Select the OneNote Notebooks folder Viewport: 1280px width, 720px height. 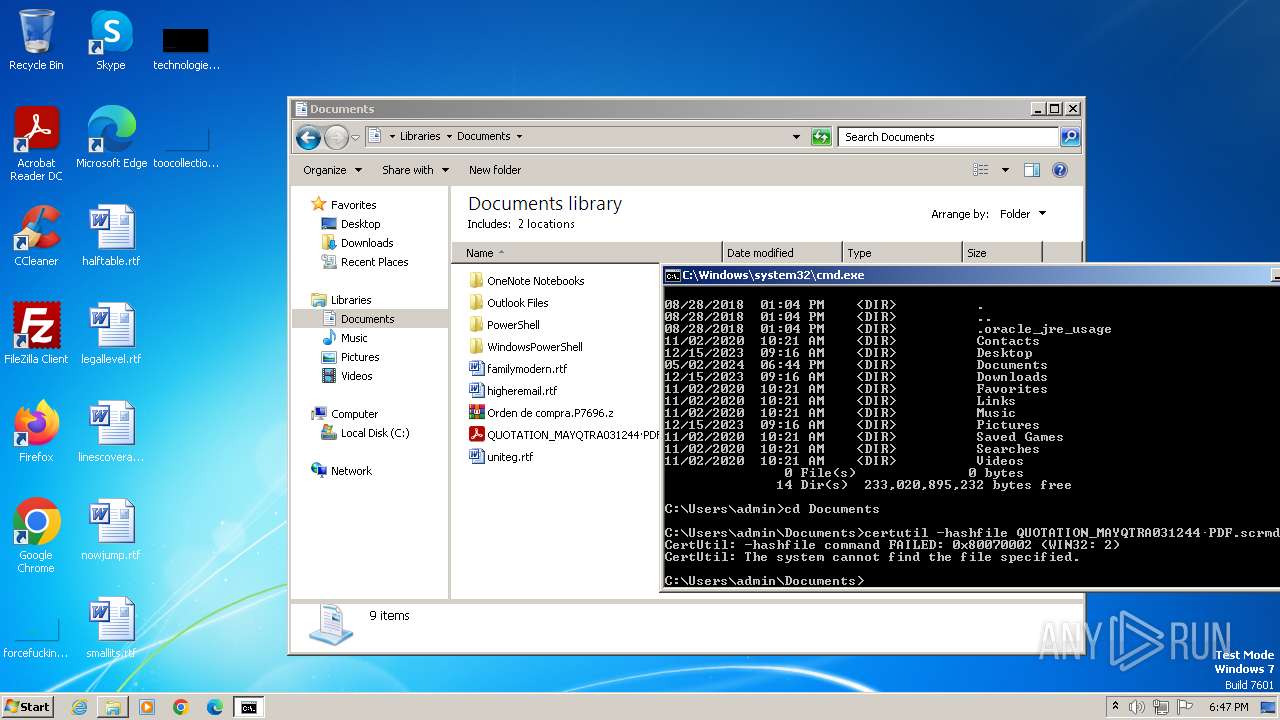click(x=527, y=281)
